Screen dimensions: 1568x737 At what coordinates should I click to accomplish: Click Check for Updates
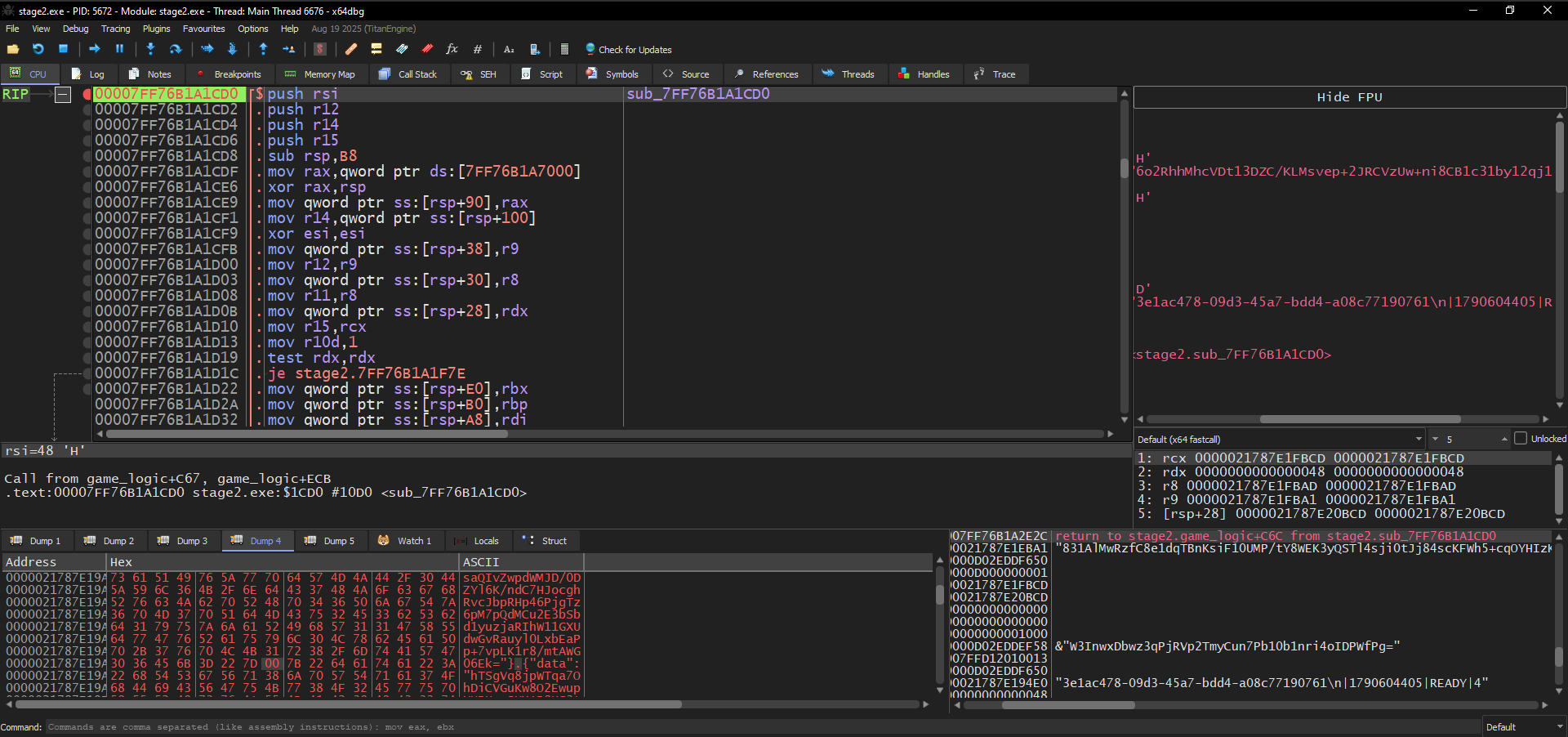click(628, 49)
